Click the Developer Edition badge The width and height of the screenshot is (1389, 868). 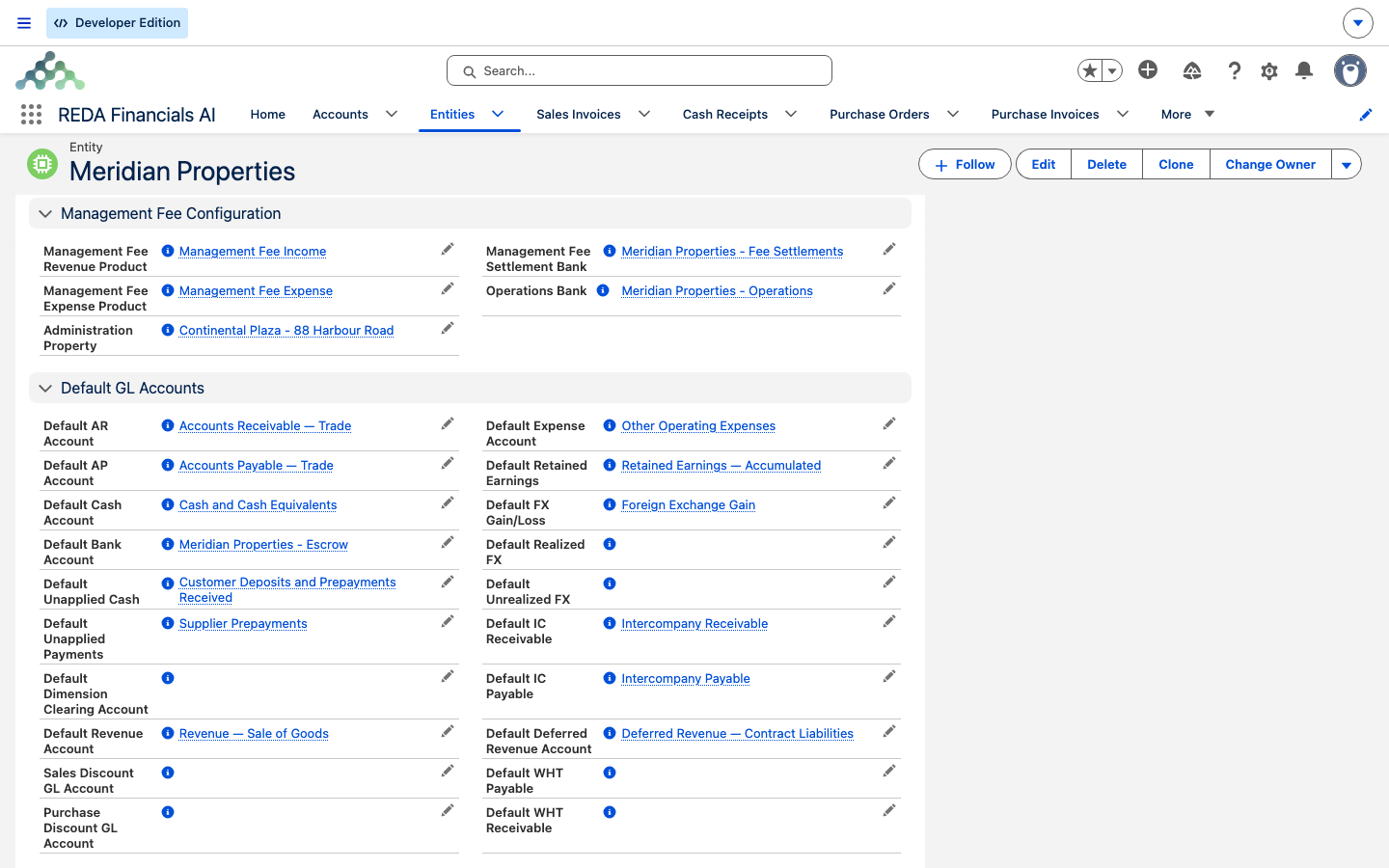(117, 23)
